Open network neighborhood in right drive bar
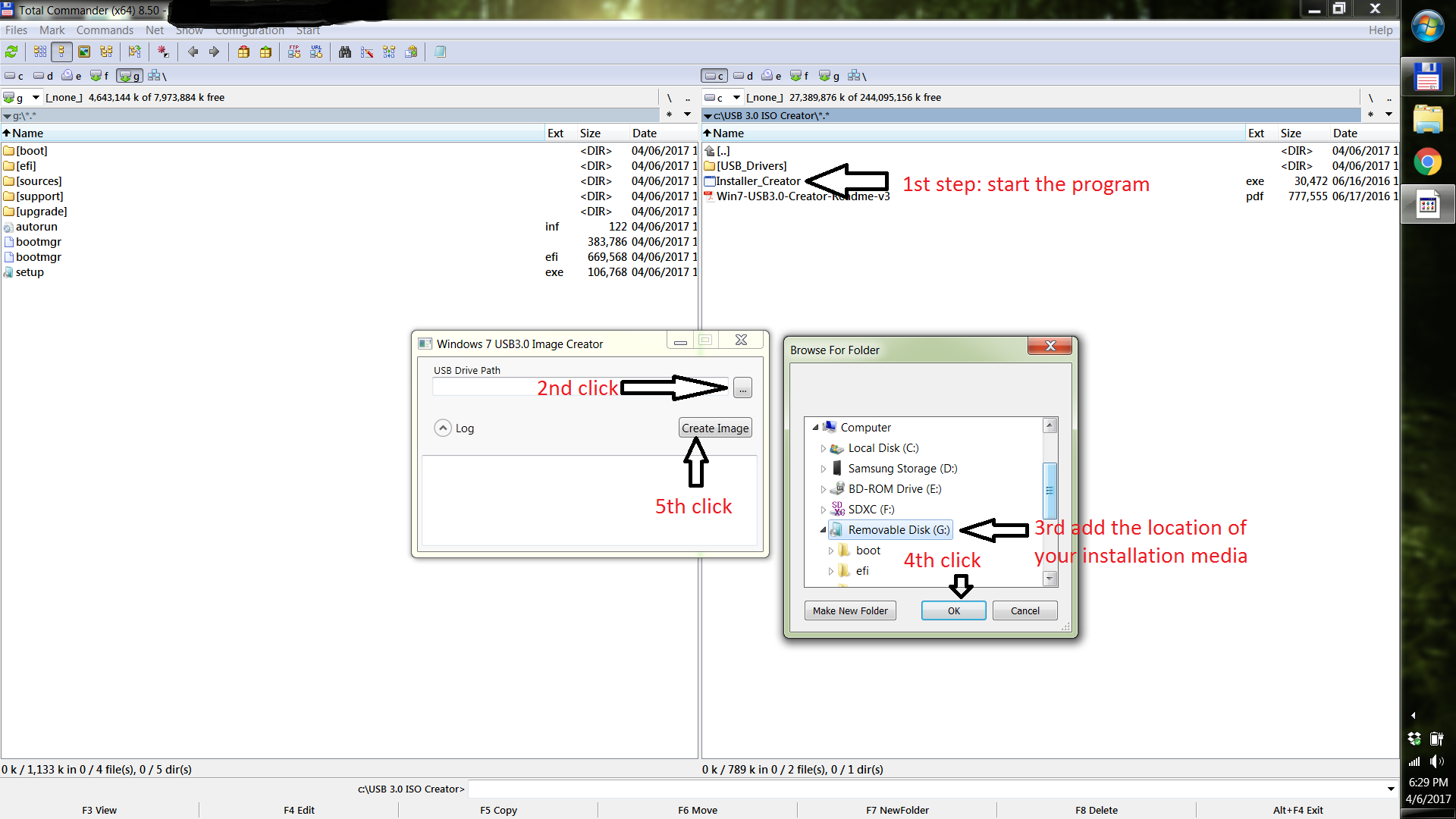Screen dimensions: 1456x819 (857, 76)
